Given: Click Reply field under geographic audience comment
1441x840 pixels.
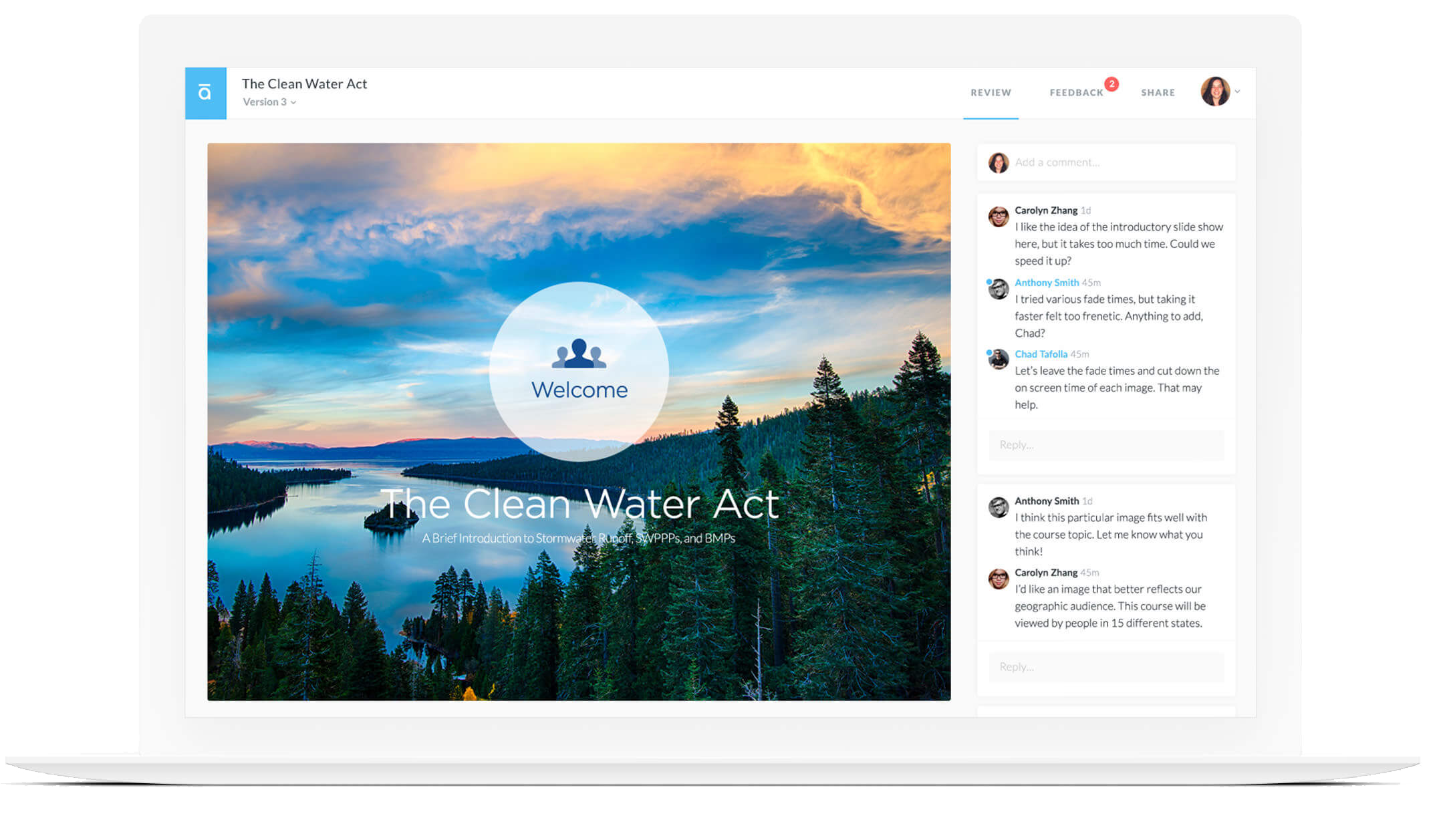Looking at the screenshot, I should 1105,667.
